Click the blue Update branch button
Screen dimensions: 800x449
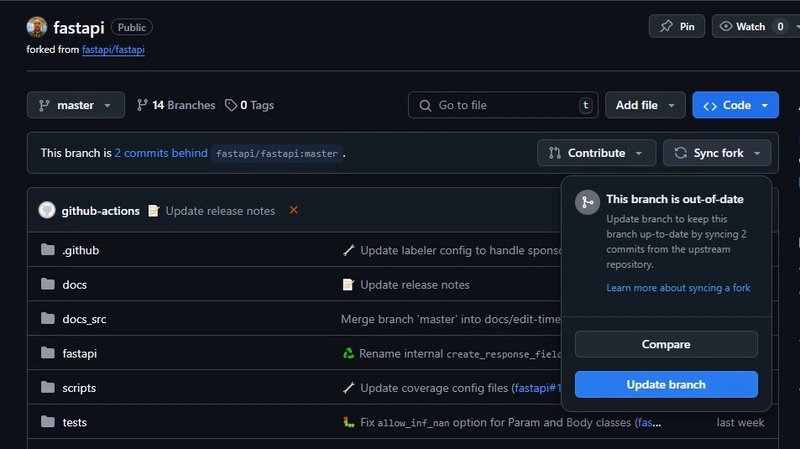(x=666, y=384)
